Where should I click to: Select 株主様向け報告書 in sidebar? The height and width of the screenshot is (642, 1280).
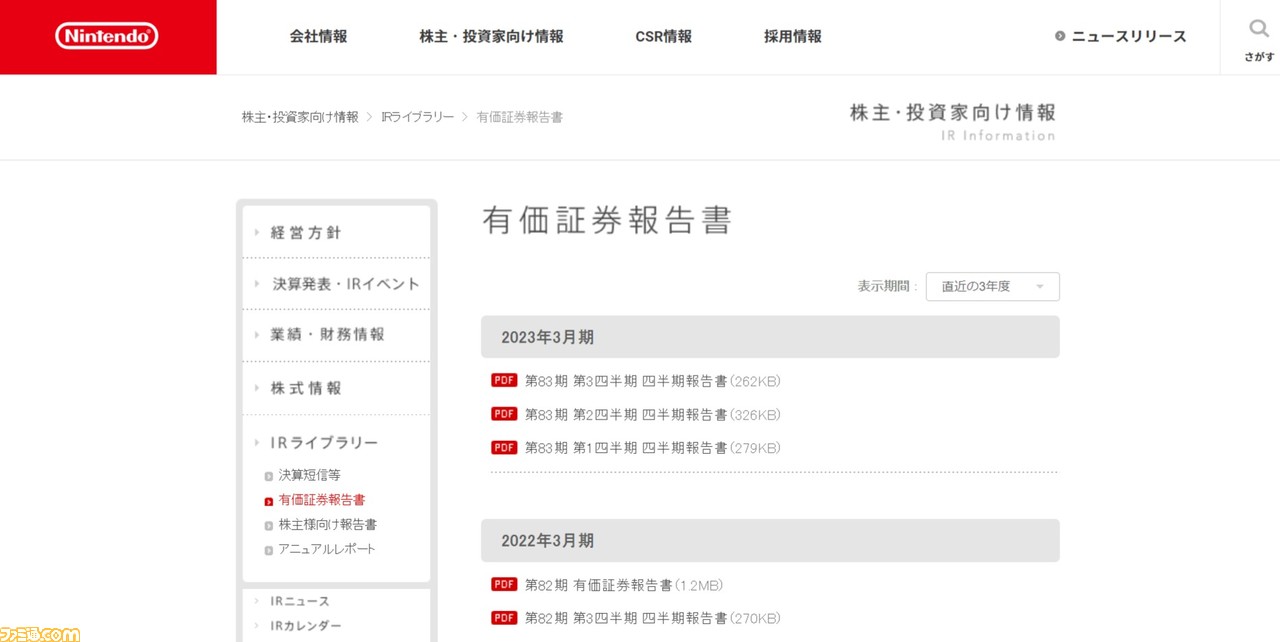coord(327,525)
